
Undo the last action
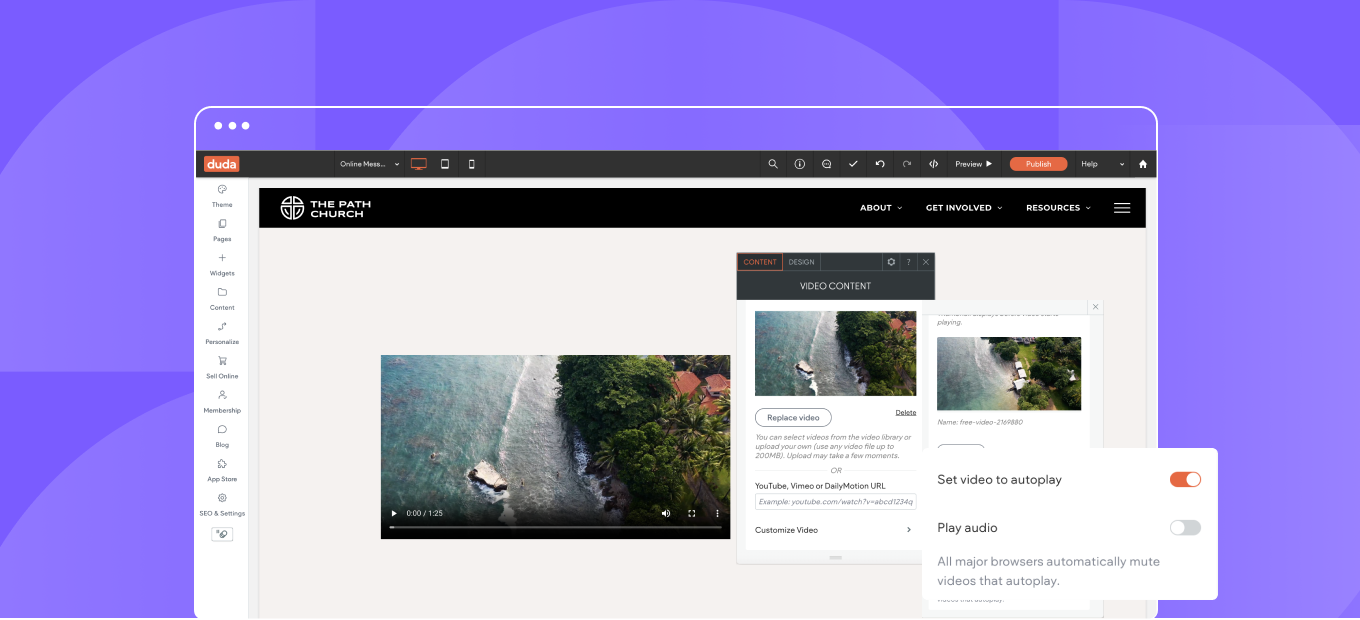[880, 164]
